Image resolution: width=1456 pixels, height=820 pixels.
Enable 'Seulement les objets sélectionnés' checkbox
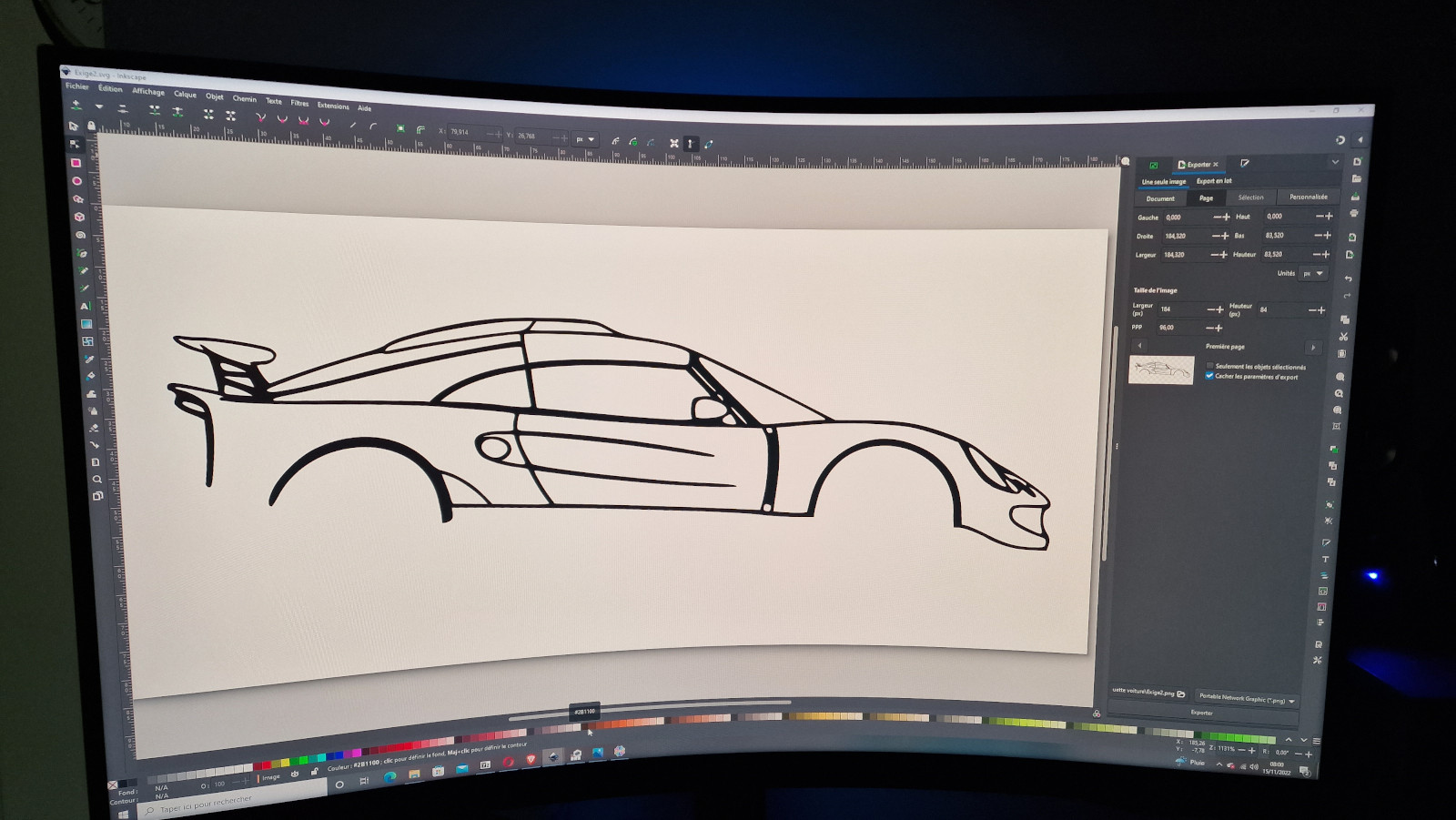point(1209,366)
